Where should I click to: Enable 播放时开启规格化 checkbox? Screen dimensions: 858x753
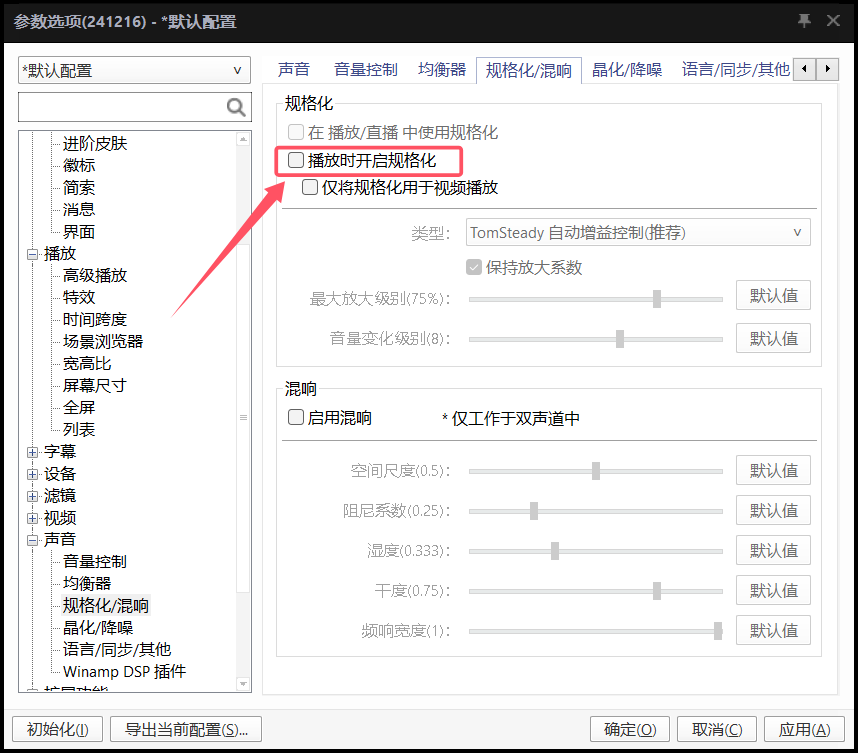(x=296, y=160)
